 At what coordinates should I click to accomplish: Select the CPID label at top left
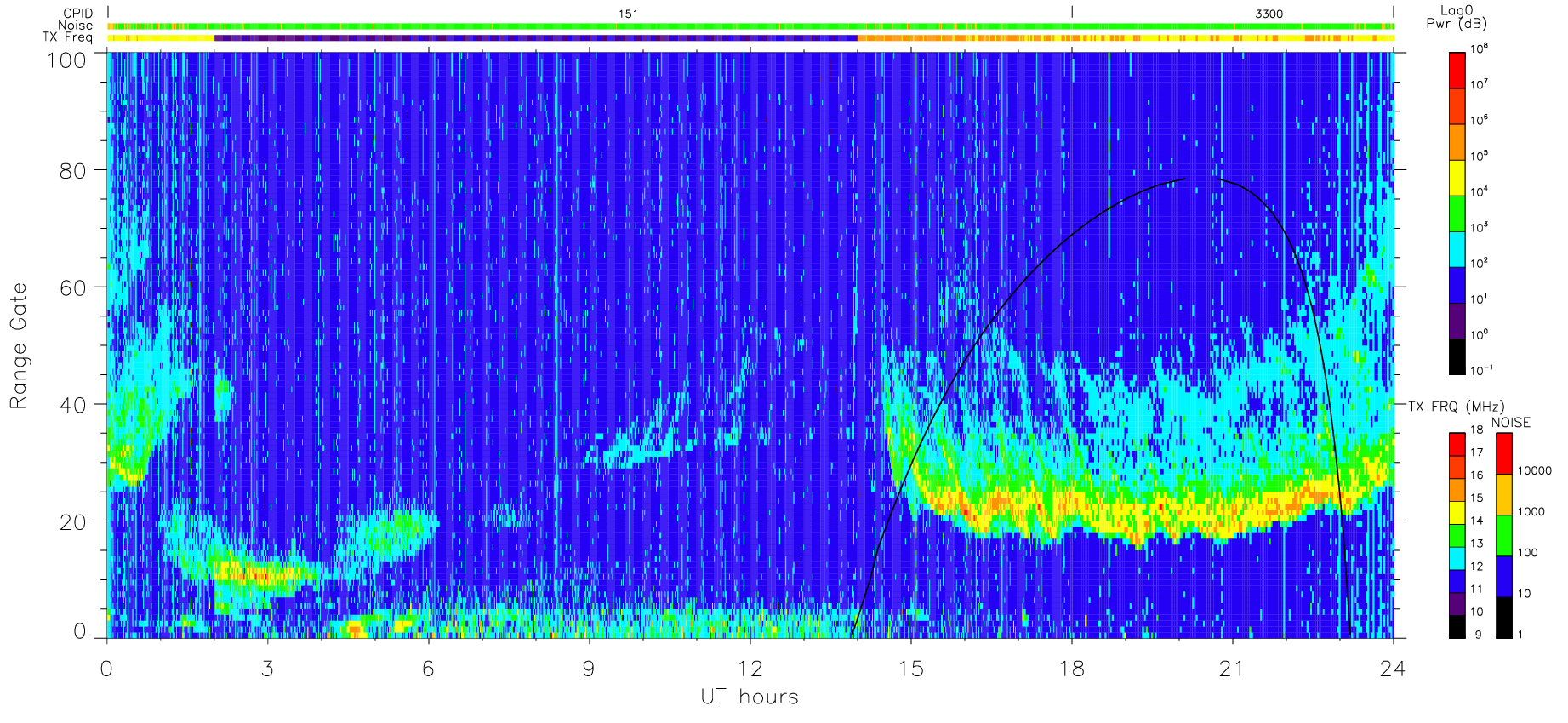point(77,14)
